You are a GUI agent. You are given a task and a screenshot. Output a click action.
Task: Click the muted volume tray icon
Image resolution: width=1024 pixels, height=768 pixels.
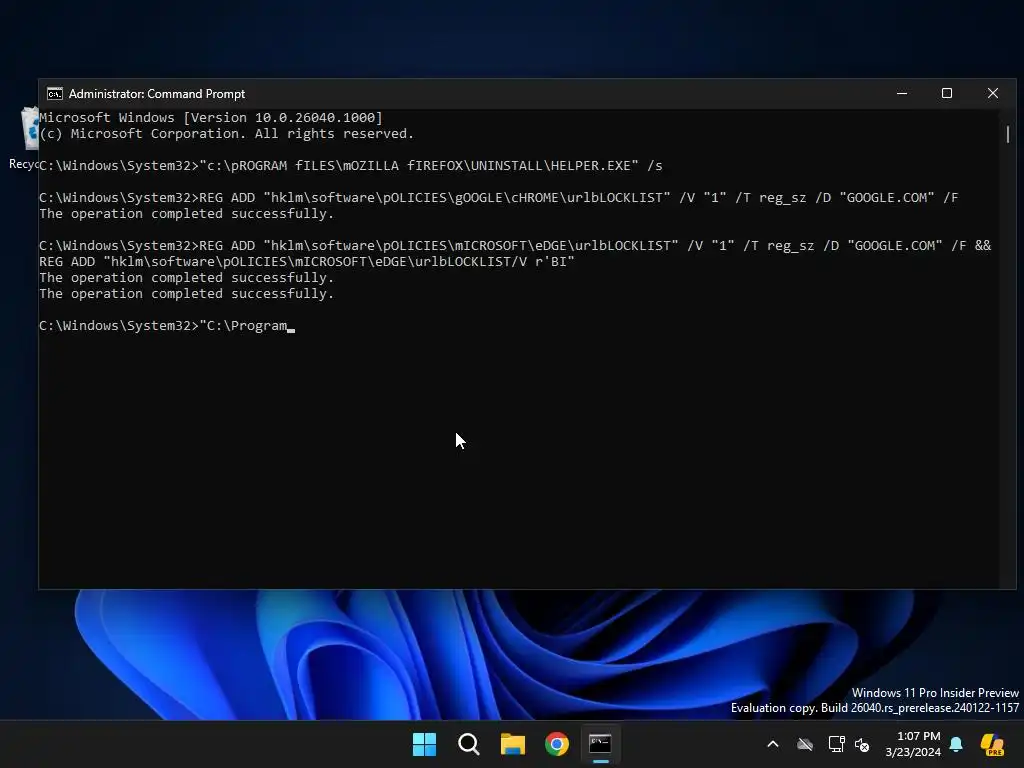[862, 744]
